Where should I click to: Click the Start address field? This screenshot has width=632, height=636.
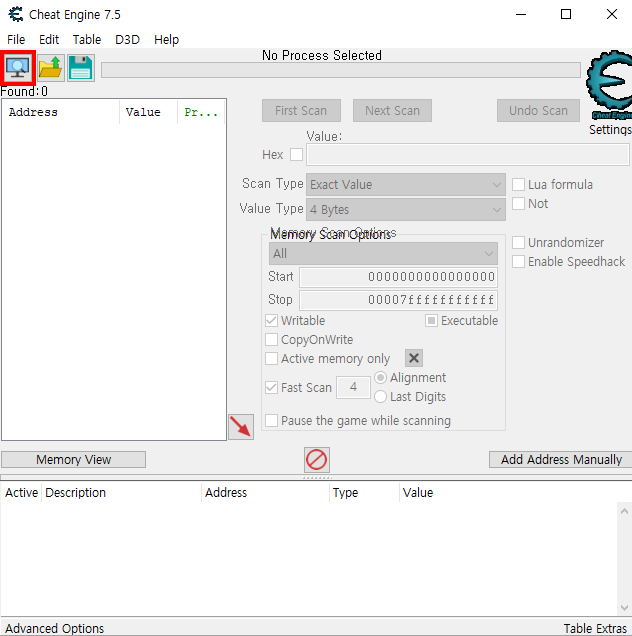pyautogui.click(x=398, y=277)
